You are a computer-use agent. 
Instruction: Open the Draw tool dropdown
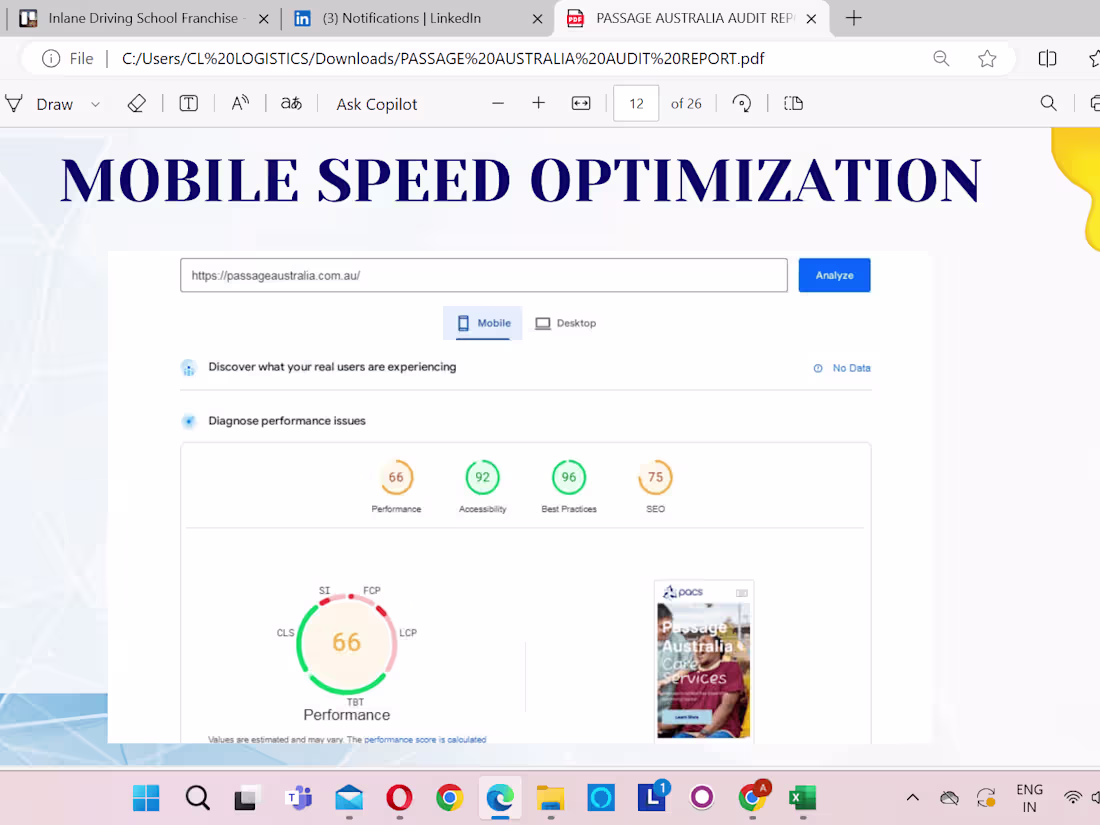(x=95, y=103)
